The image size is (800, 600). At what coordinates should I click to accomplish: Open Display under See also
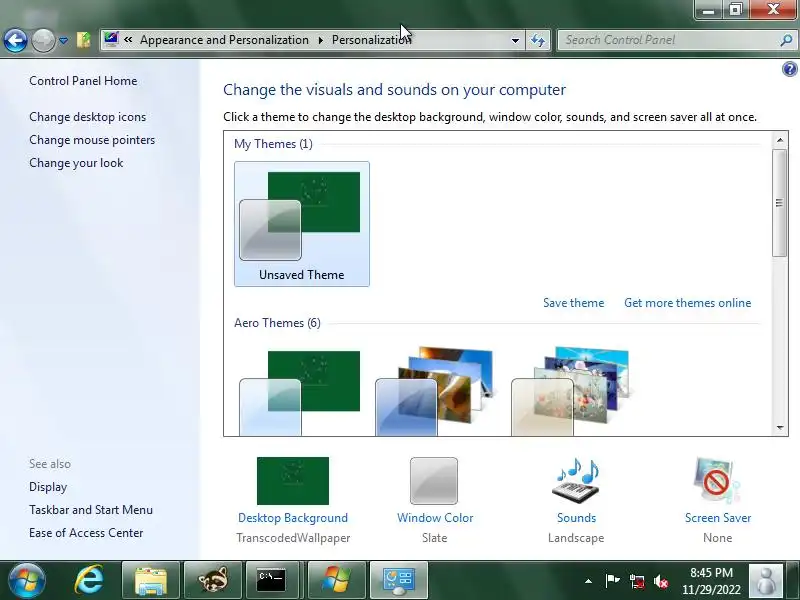48,487
